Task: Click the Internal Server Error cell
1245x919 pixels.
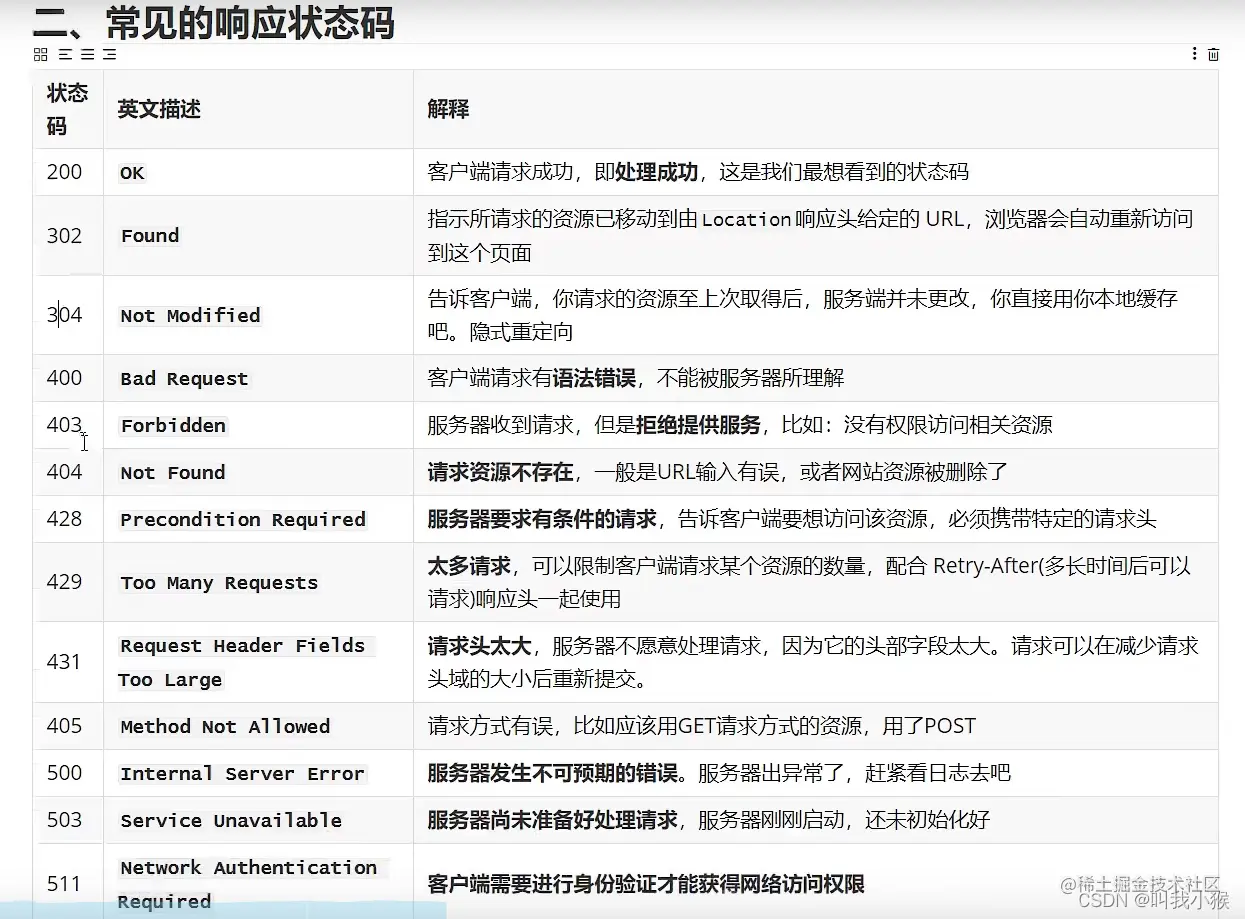Action: tap(243, 773)
